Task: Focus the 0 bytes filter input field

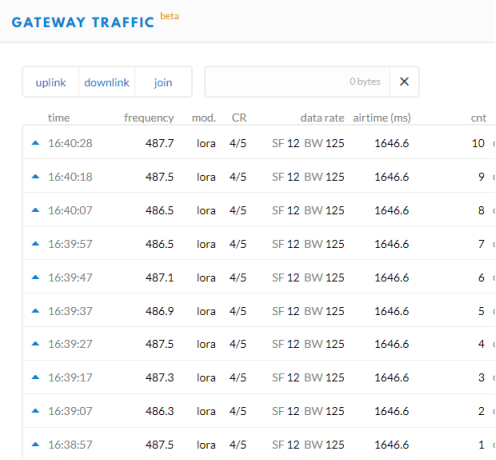Action: [297, 82]
